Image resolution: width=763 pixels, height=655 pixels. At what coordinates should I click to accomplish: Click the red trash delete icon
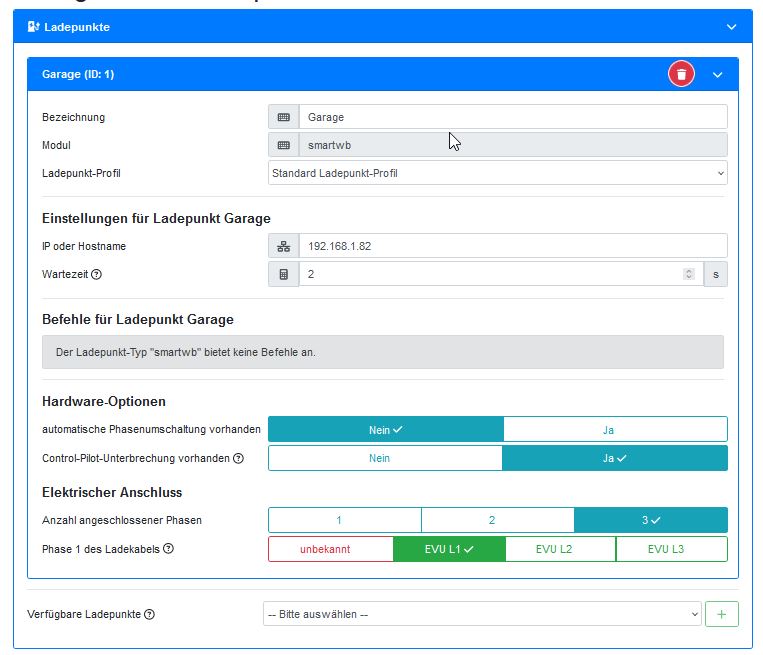click(x=681, y=74)
